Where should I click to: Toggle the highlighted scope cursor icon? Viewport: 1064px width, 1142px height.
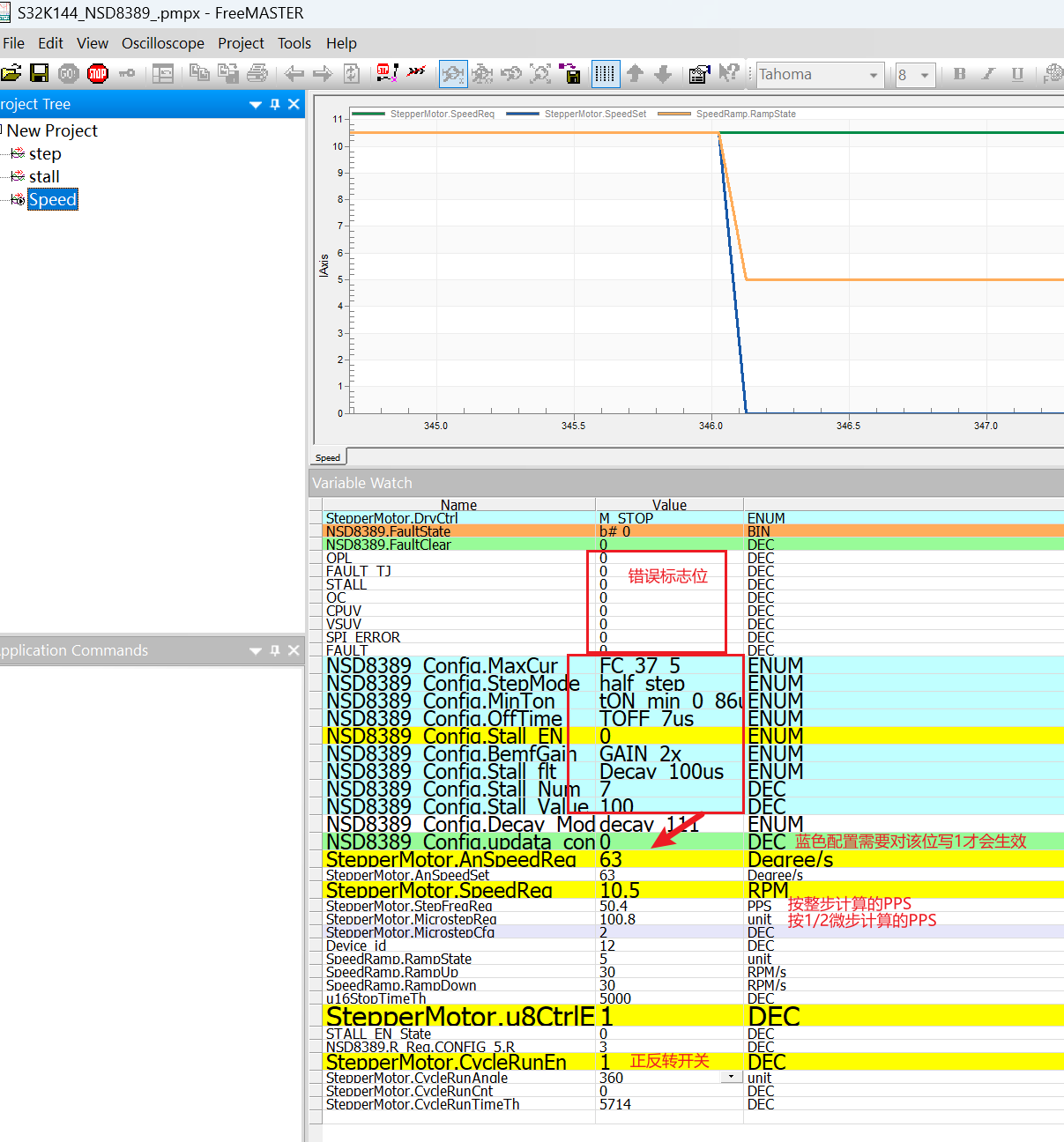click(x=453, y=74)
